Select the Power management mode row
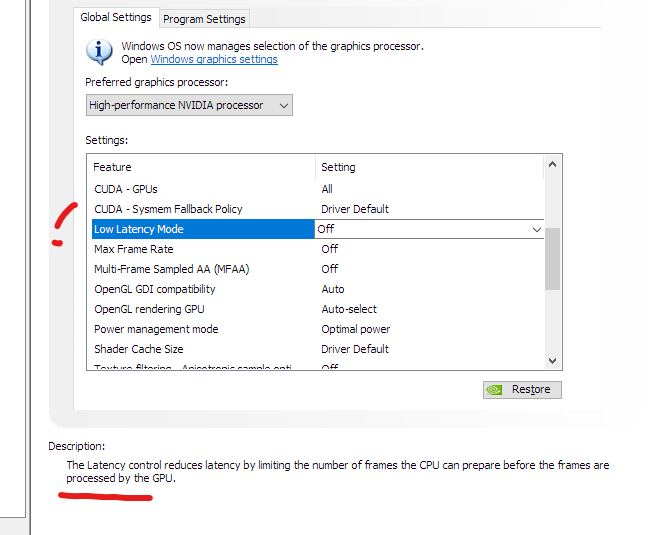The image size is (661, 535). tap(318, 329)
